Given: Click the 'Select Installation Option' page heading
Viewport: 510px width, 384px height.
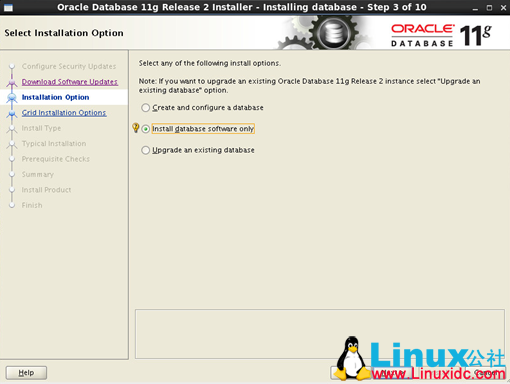Looking at the screenshot, I should (x=64, y=33).
